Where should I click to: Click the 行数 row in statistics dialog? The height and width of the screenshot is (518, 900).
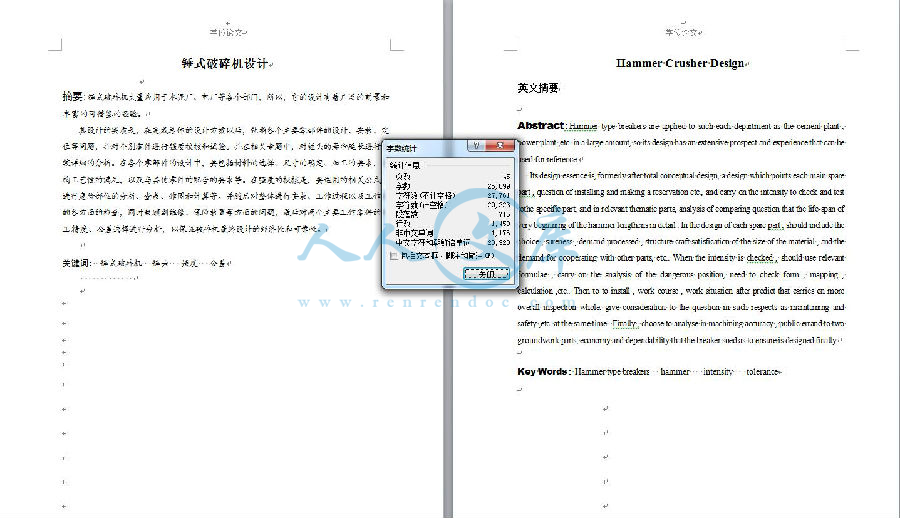452,223
